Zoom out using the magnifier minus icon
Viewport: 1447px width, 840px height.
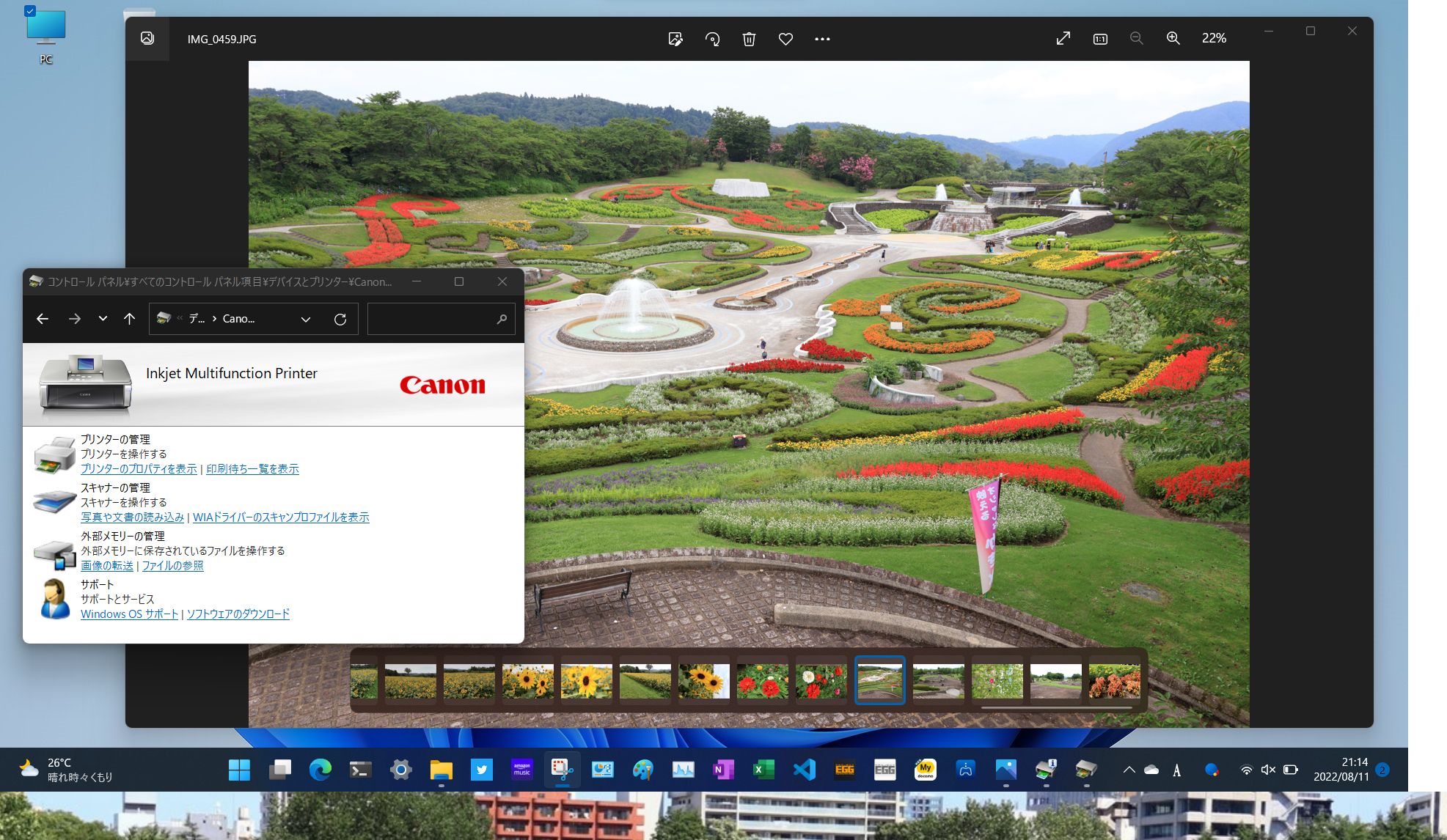1136,38
